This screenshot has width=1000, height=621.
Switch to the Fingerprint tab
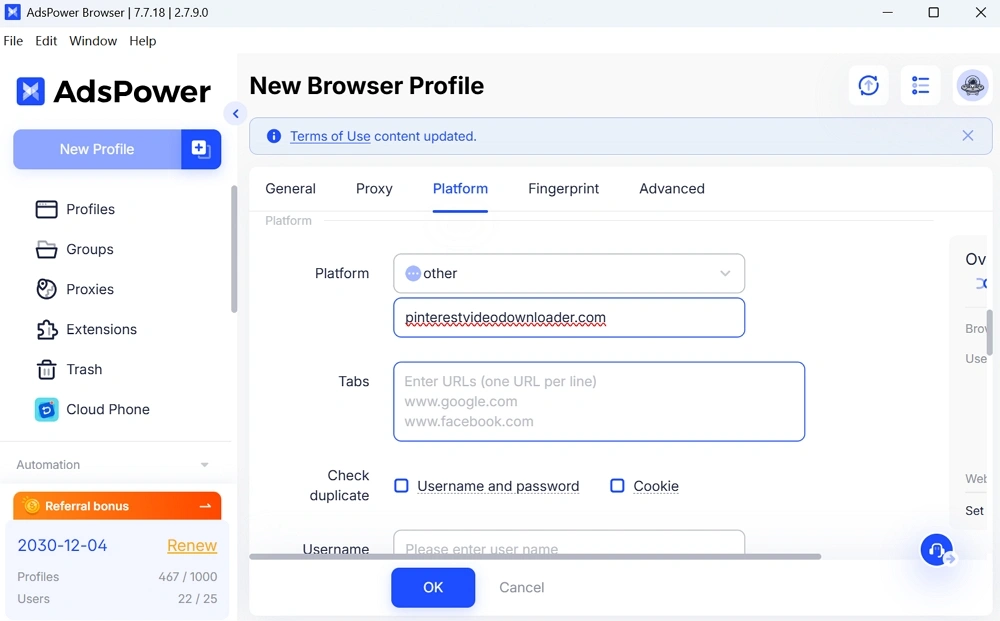[563, 188]
